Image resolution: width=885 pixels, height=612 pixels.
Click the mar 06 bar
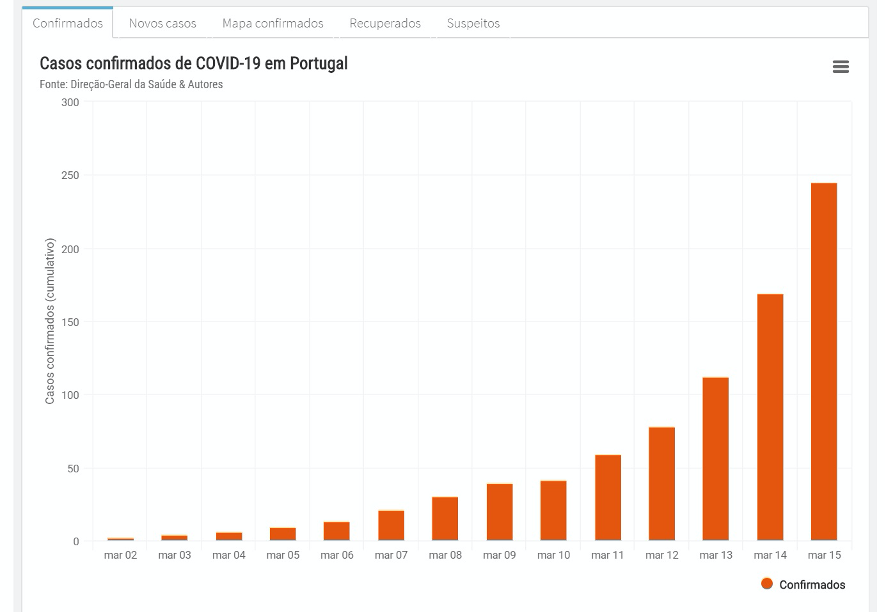pos(336,531)
